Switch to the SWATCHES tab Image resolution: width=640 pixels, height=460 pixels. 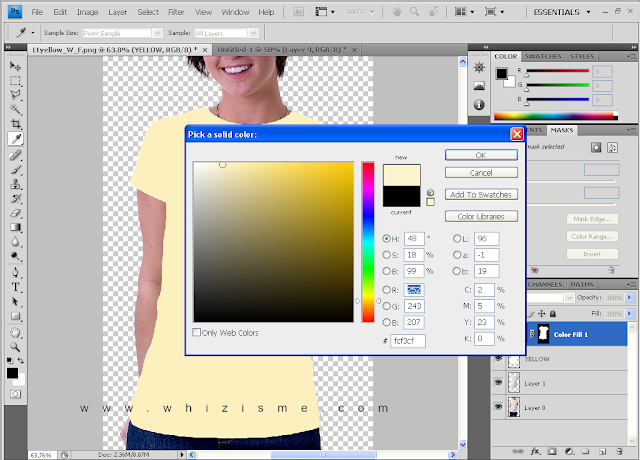543,56
